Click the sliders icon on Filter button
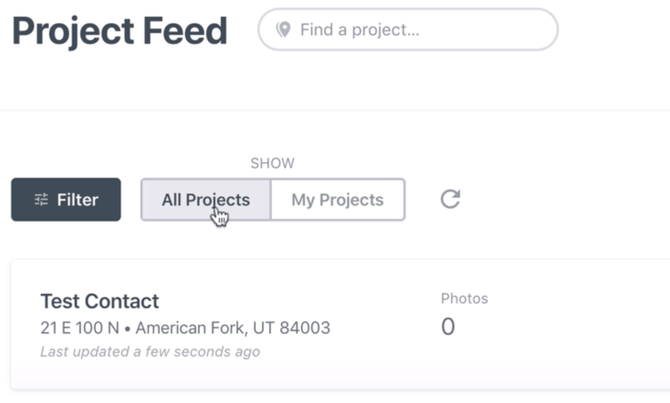The image size is (670, 403). [x=41, y=200]
